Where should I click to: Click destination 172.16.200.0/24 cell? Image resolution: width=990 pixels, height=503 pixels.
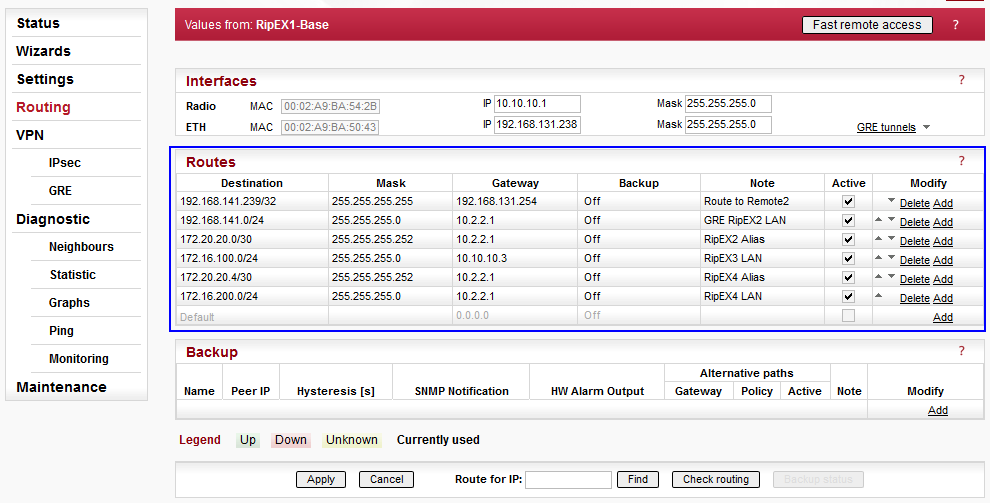coord(252,296)
